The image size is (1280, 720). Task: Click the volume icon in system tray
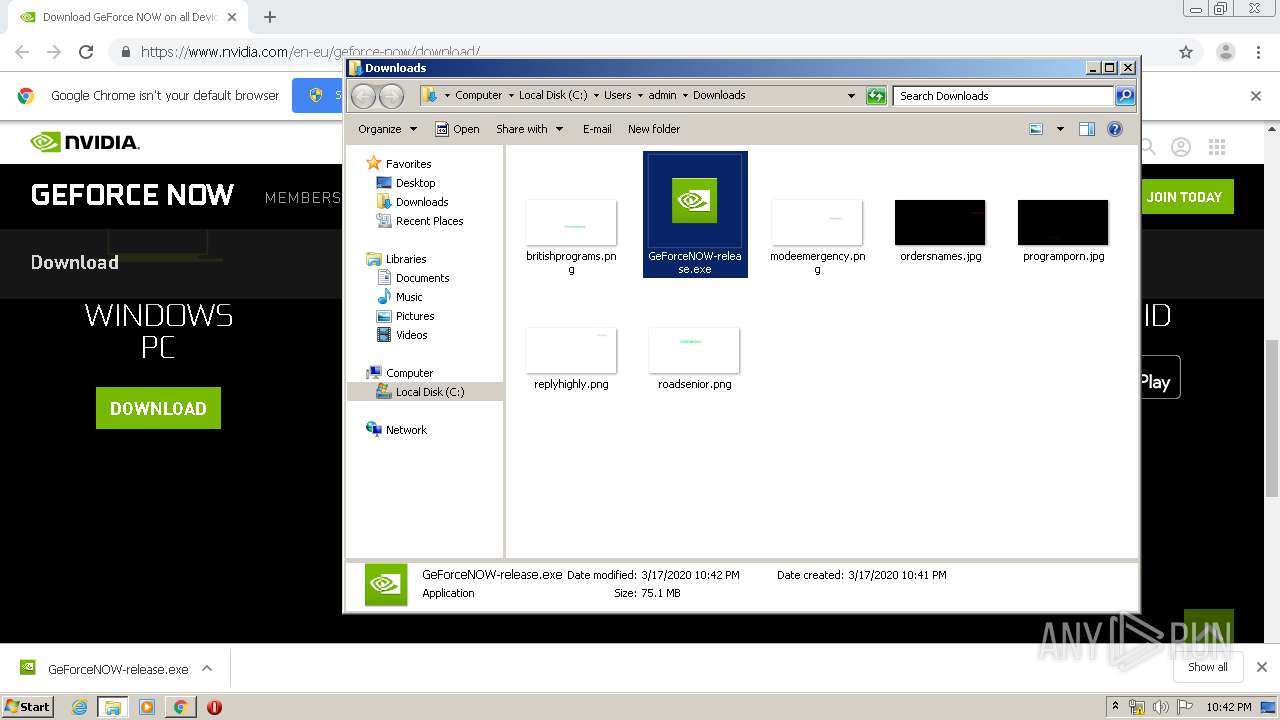click(x=1161, y=707)
